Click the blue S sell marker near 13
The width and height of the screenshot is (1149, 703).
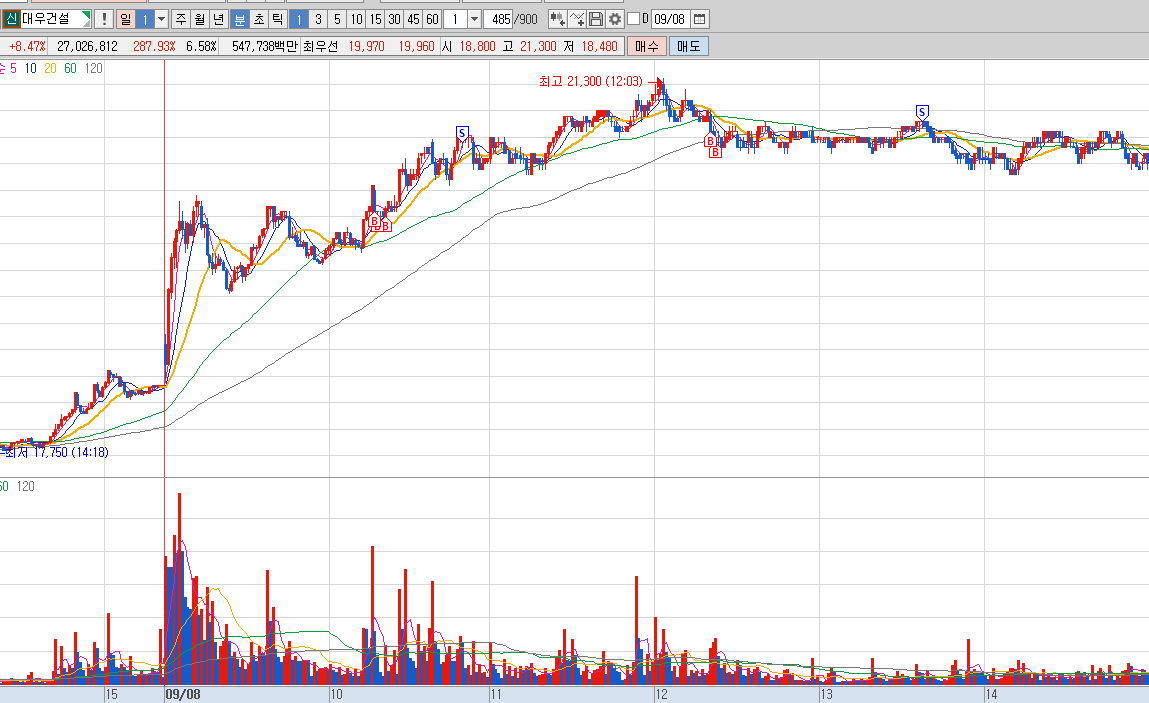coord(923,112)
